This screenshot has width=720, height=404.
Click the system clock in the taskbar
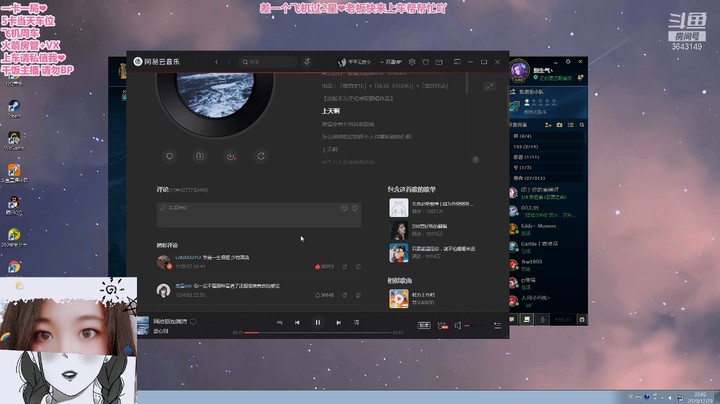point(701,397)
